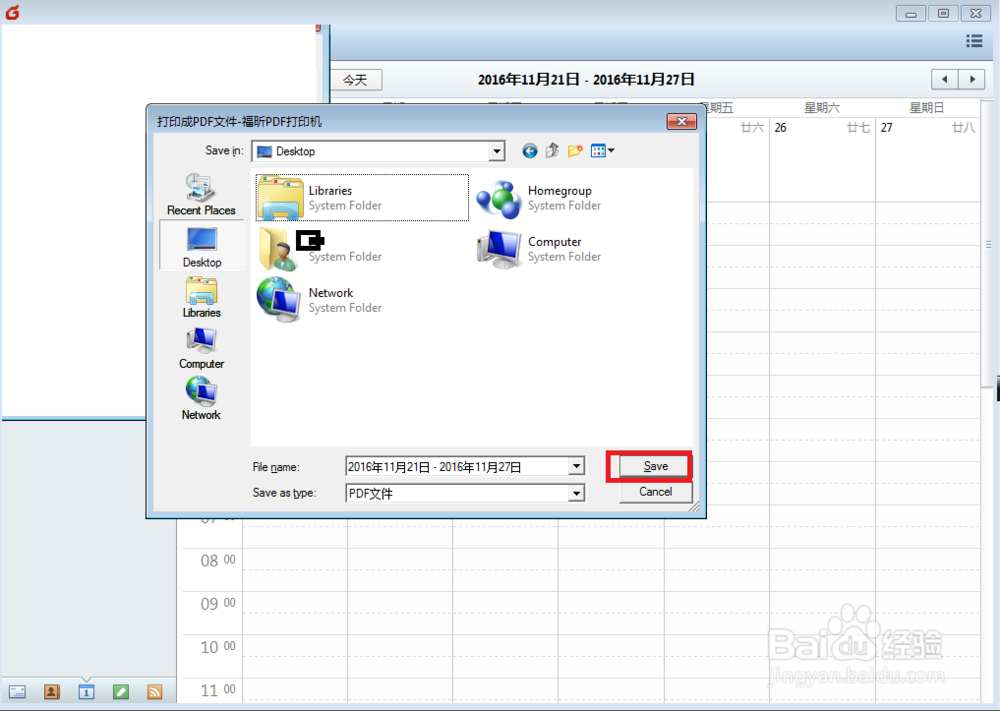Select day 26 in calendar header
1000x711 pixels.
pos(781,128)
